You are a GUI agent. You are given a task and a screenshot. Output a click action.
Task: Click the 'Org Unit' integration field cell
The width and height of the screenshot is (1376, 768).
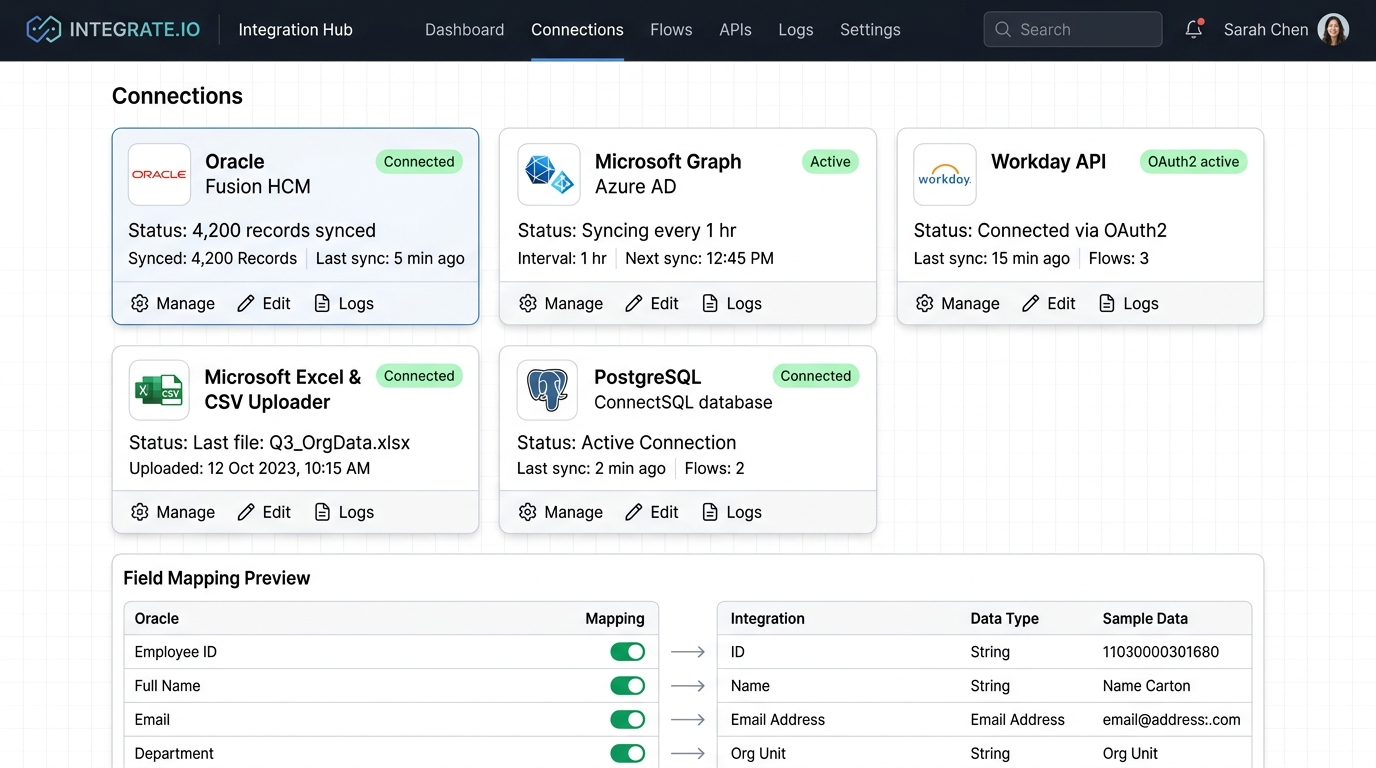pos(758,754)
